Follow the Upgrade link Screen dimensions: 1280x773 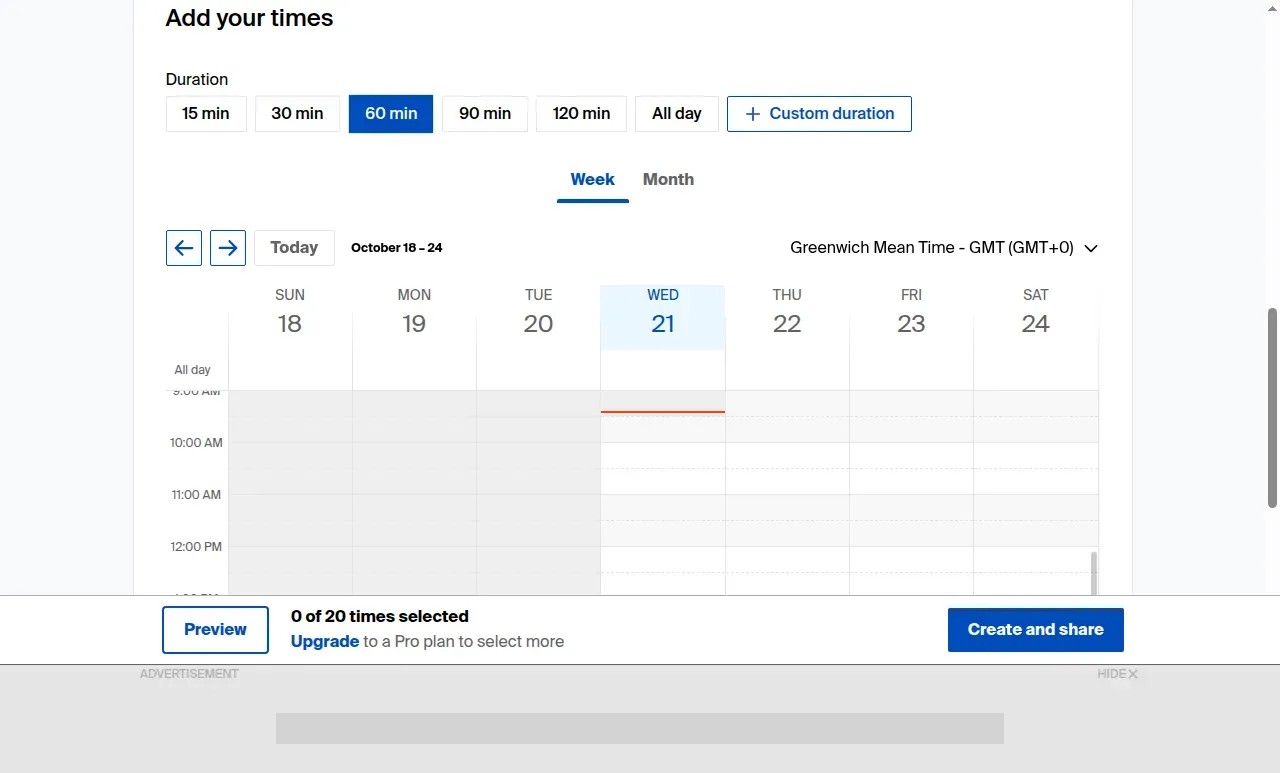(x=325, y=642)
